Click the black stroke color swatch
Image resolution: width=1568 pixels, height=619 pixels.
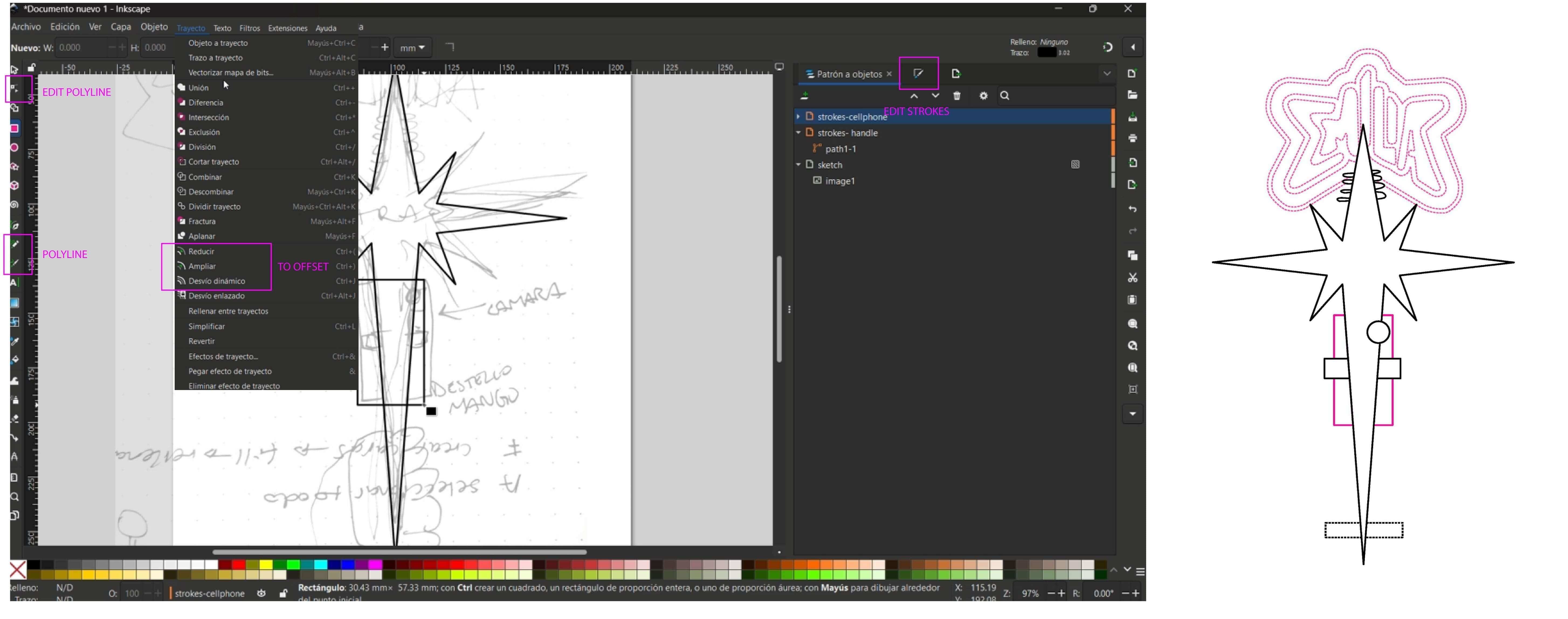point(1046,53)
